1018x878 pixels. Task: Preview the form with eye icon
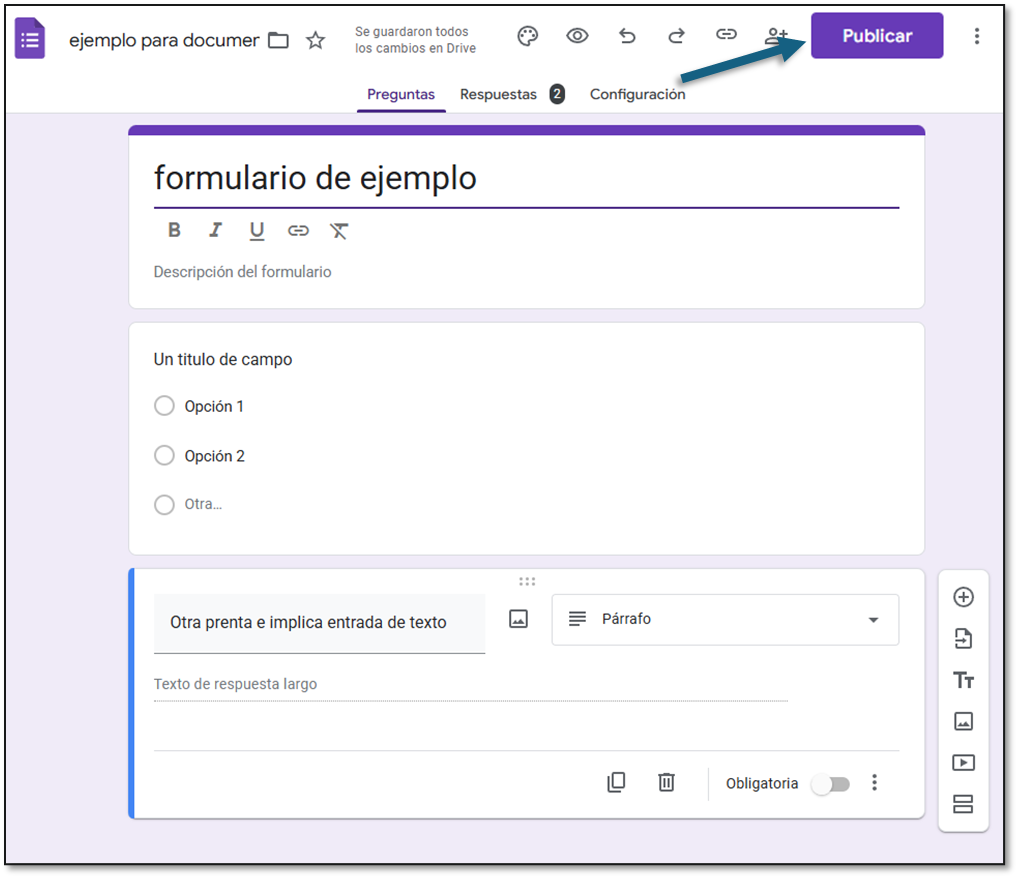click(x=577, y=36)
